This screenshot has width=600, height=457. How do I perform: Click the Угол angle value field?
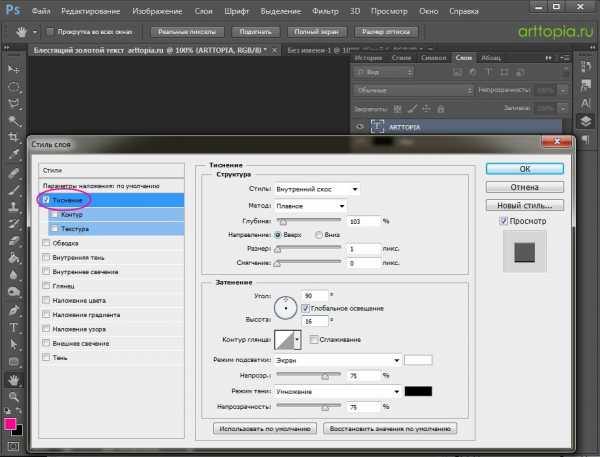coord(315,296)
